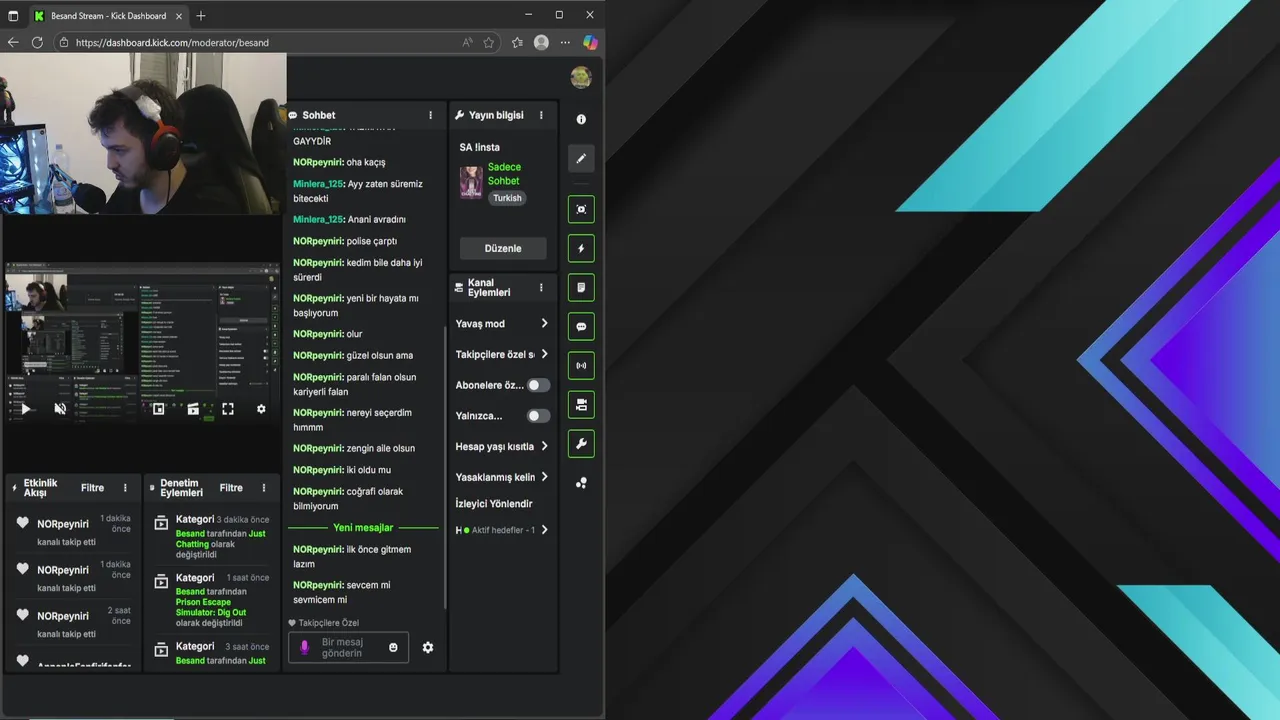
Task: Click Prison Escape Simulator: Dig Out text
Action: (210, 607)
